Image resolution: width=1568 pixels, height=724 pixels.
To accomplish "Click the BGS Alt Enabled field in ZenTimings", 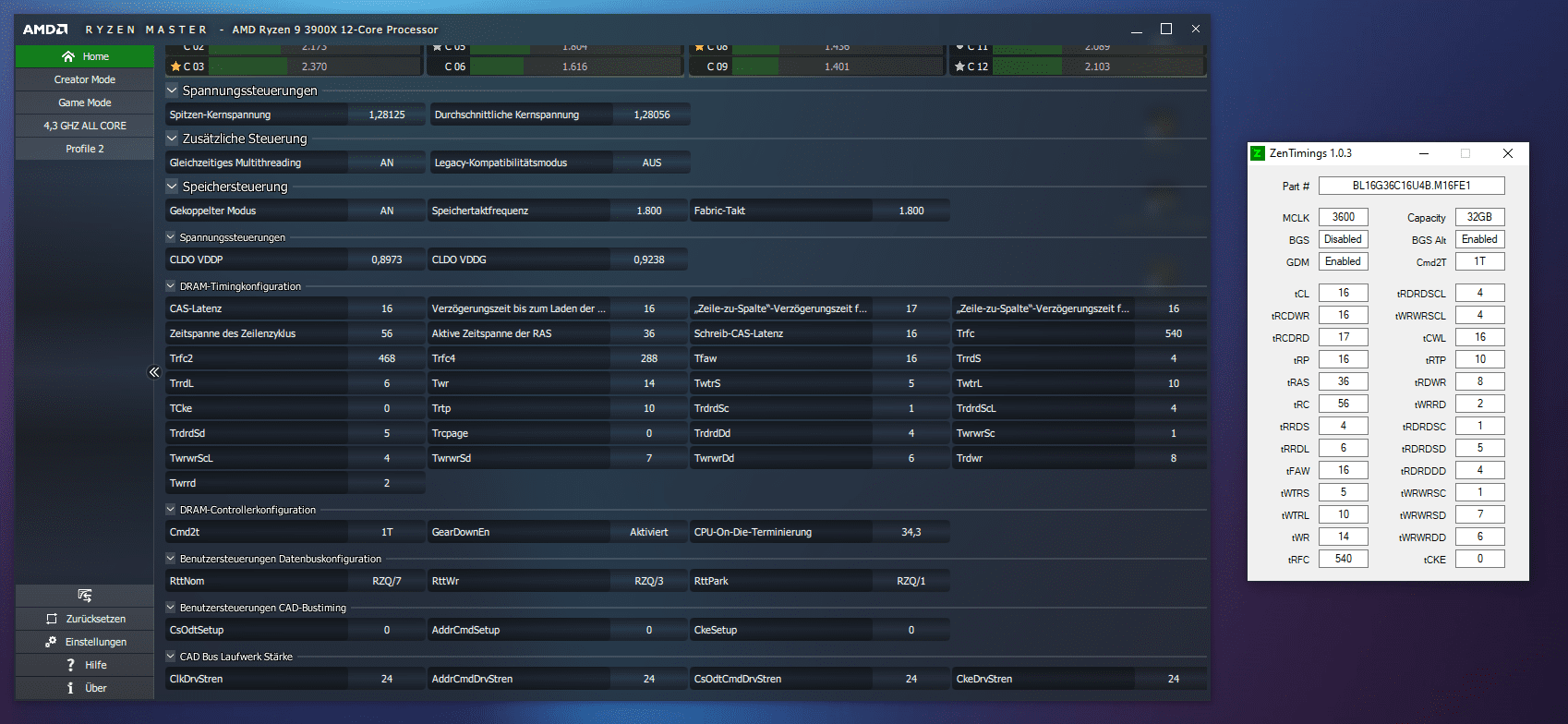I will 1479,239.
